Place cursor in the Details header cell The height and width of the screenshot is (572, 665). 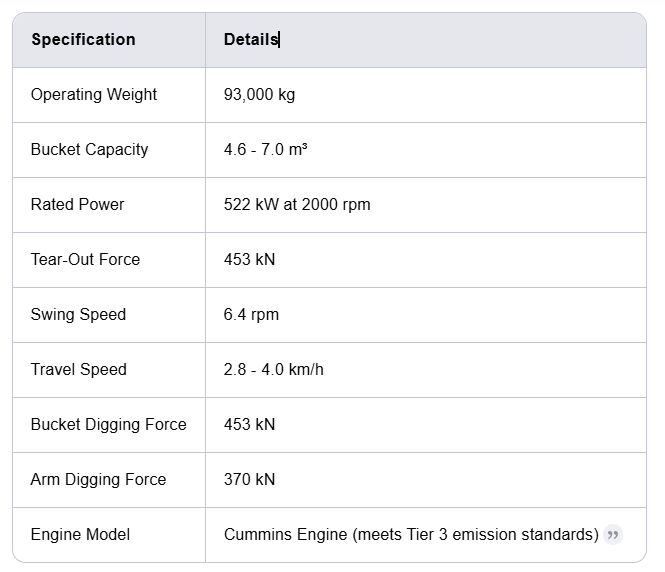pyautogui.click(x=426, y=40)
